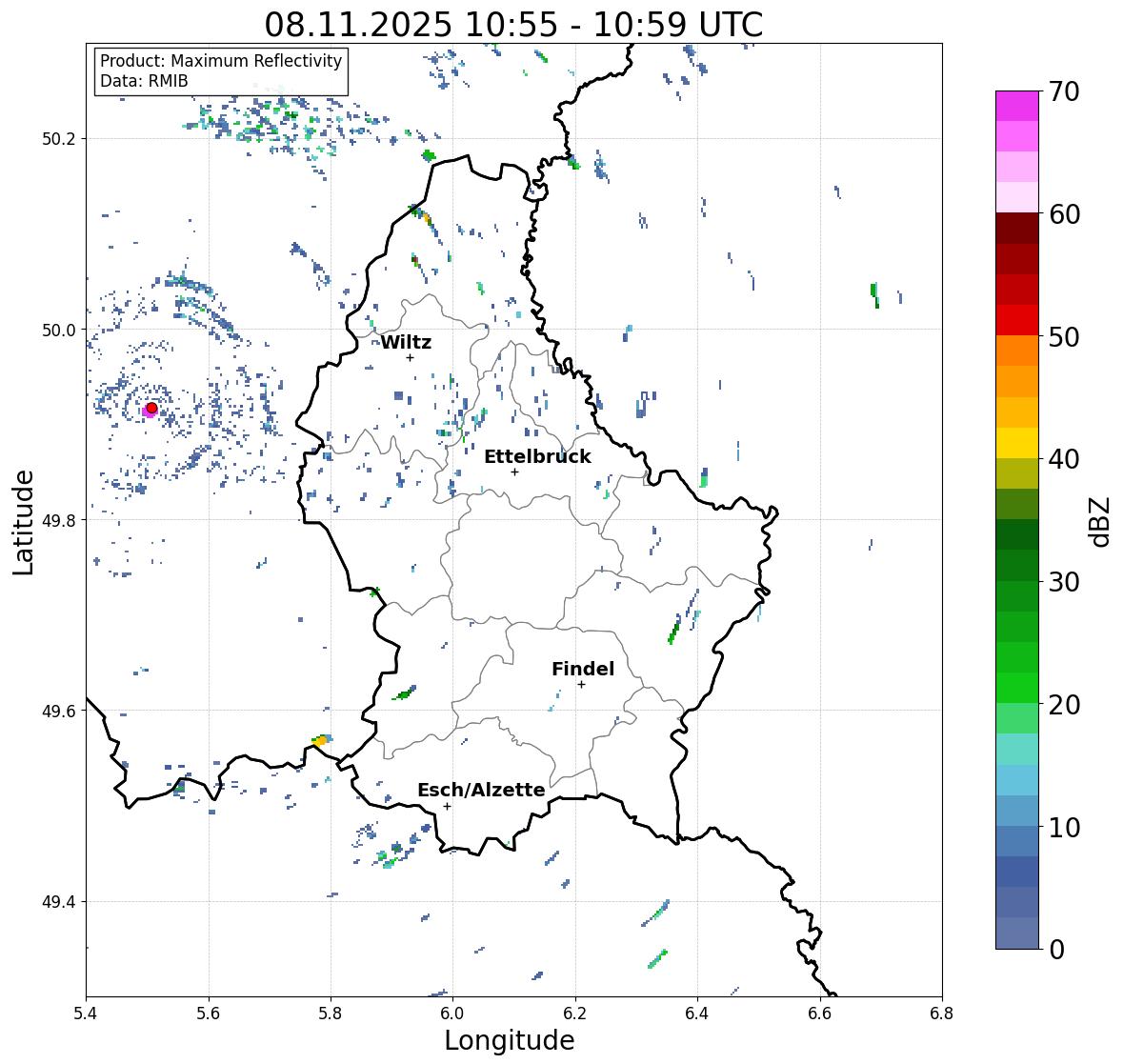Click the 40 value on colorbar
The height and width of the screenshot is (1064, 1123).
[x=1064, y=459]
